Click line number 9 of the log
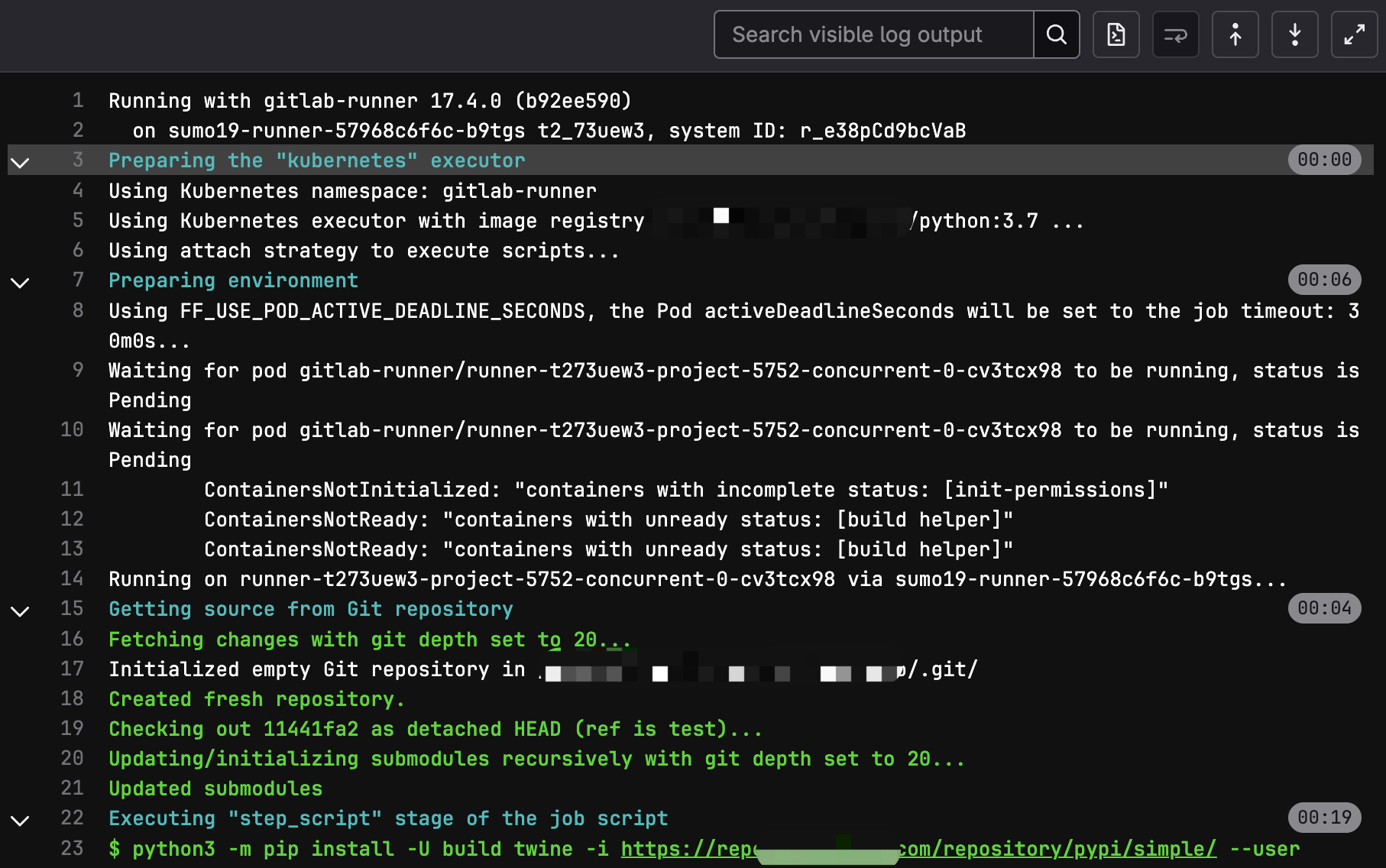Screen dimensions: 1386x868 click(x=78, y=370)
